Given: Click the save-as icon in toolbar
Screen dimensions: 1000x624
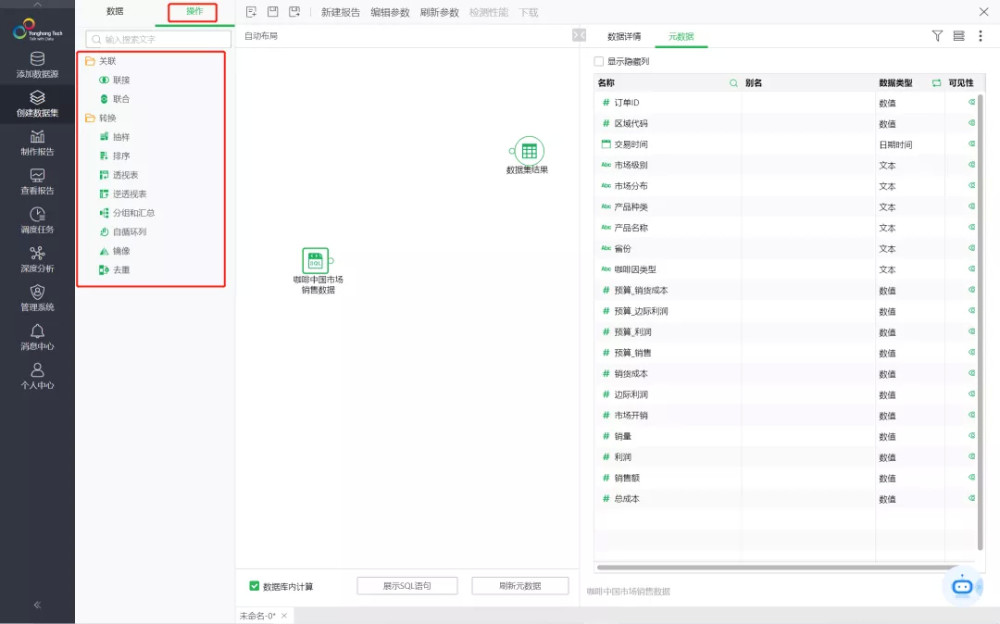Looking at the screenshot, I should pos(295,11).
